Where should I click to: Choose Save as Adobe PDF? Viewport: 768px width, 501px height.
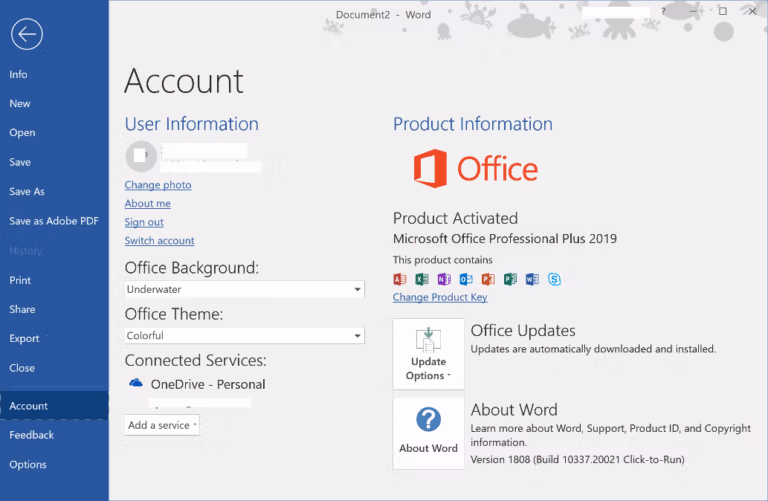pyautogui.click(x=54, y=221)
